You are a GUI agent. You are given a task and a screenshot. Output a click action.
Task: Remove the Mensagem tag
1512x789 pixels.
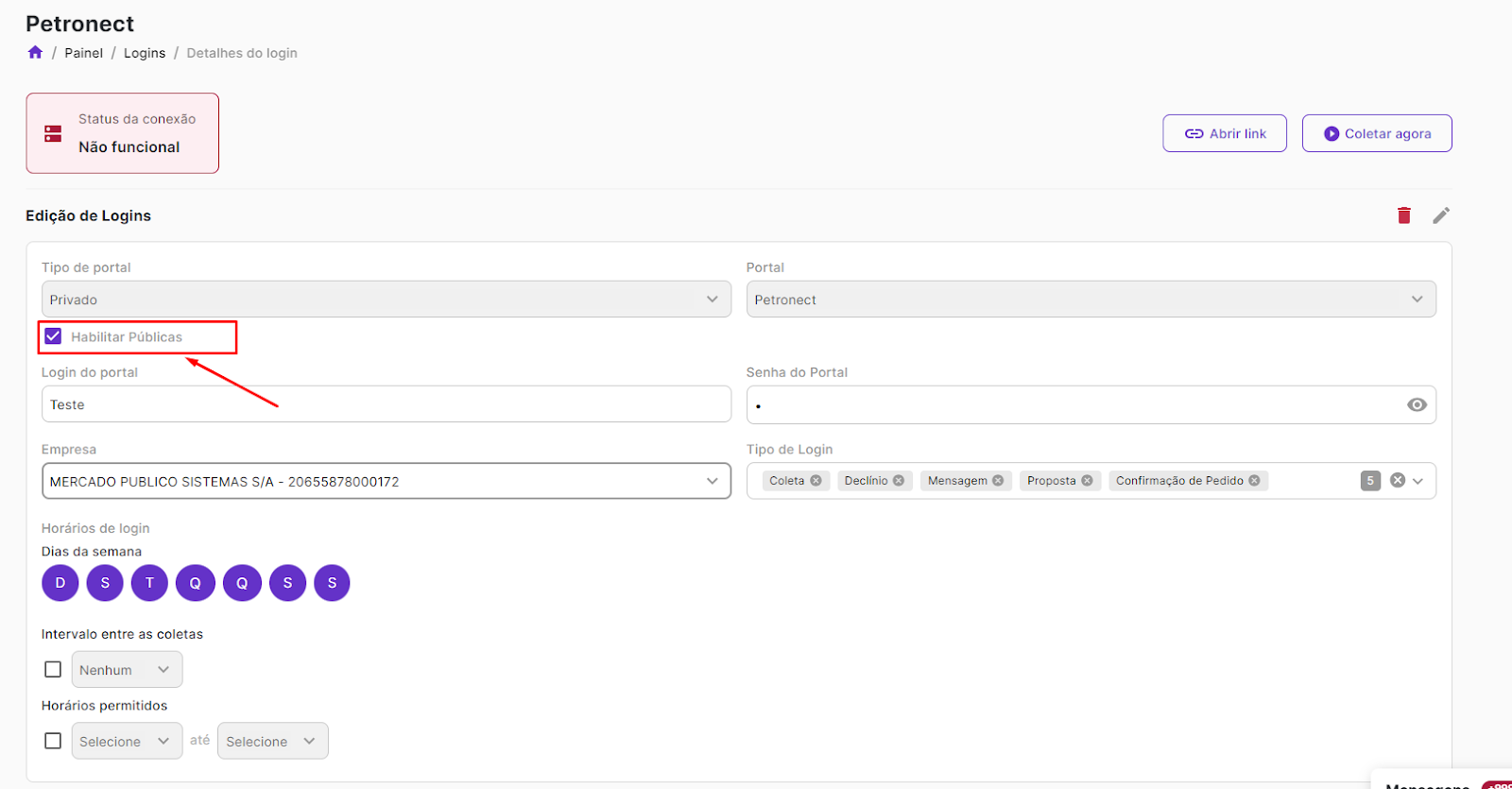[x=998, y=481]
